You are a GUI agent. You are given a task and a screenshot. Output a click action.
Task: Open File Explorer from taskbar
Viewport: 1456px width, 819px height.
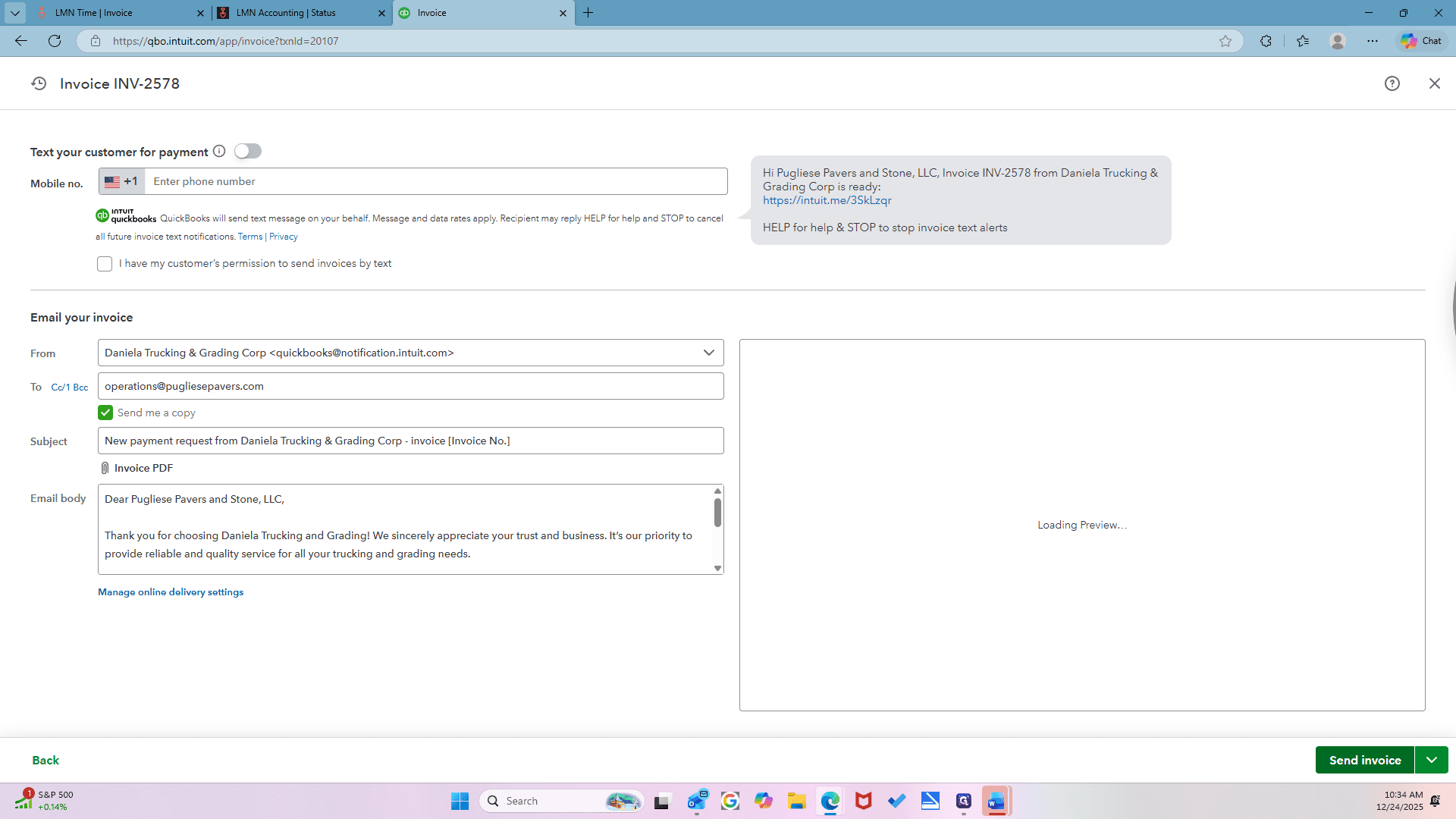796,801
